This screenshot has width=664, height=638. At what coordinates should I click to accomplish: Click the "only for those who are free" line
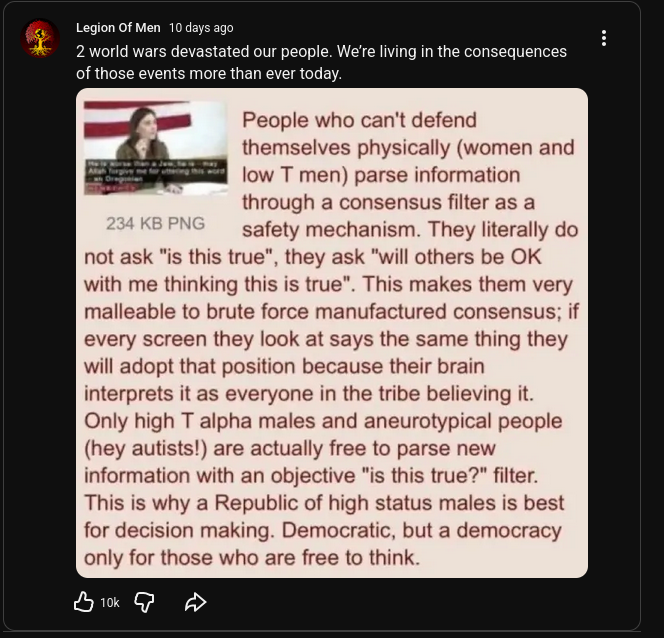tap(252, 558)
